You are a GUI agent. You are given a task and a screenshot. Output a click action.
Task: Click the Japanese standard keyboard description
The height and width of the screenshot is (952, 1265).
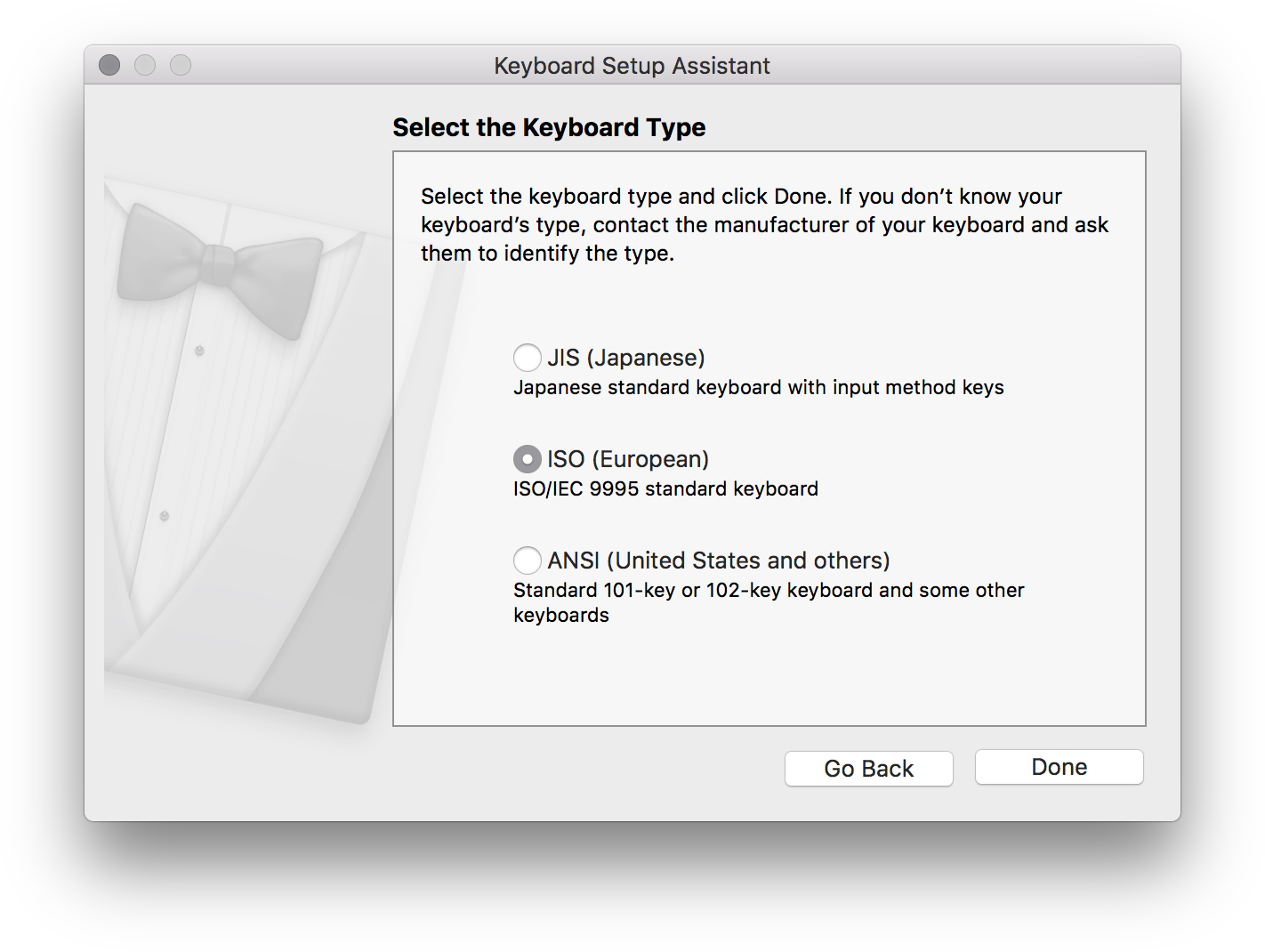[x=758, y=388]
